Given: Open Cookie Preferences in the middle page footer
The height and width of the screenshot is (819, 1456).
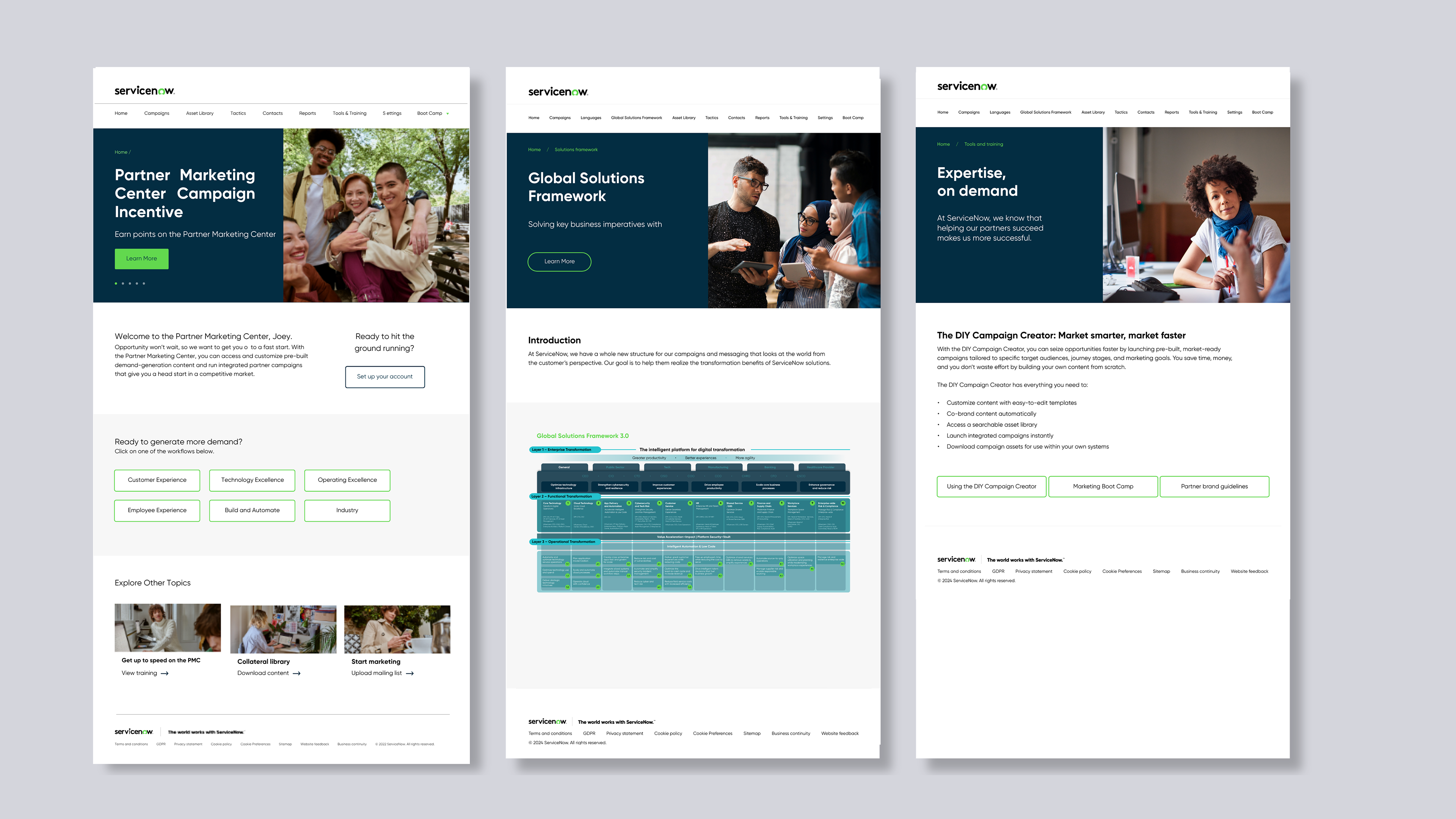Looking at the screenshot, I should click(x=713, y=734).
